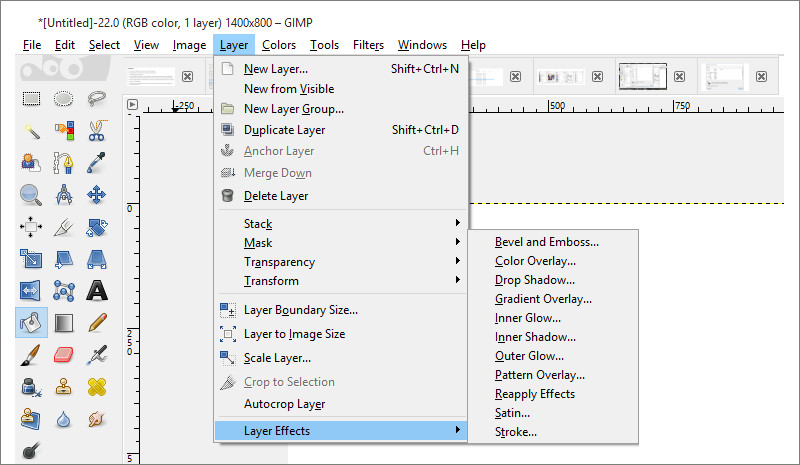Click Drop Shadow in Layer Effects
800x465 pixels.
(x=535, y=280)
